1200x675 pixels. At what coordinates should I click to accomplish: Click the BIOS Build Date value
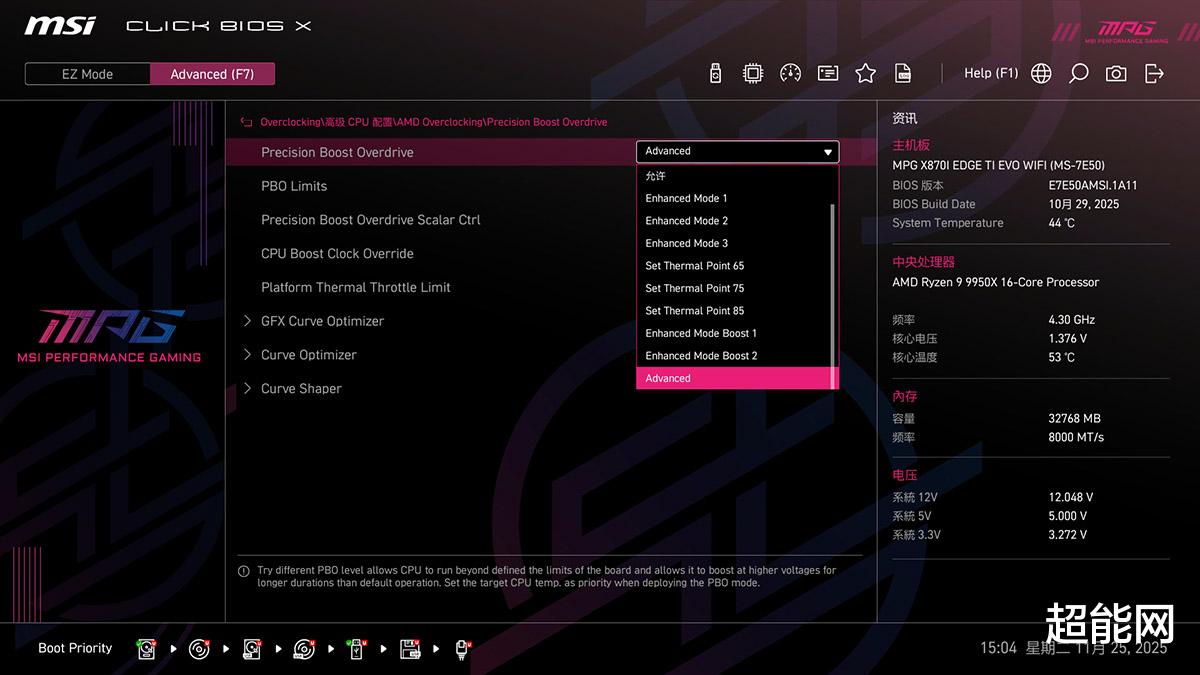click(1084, 204)
